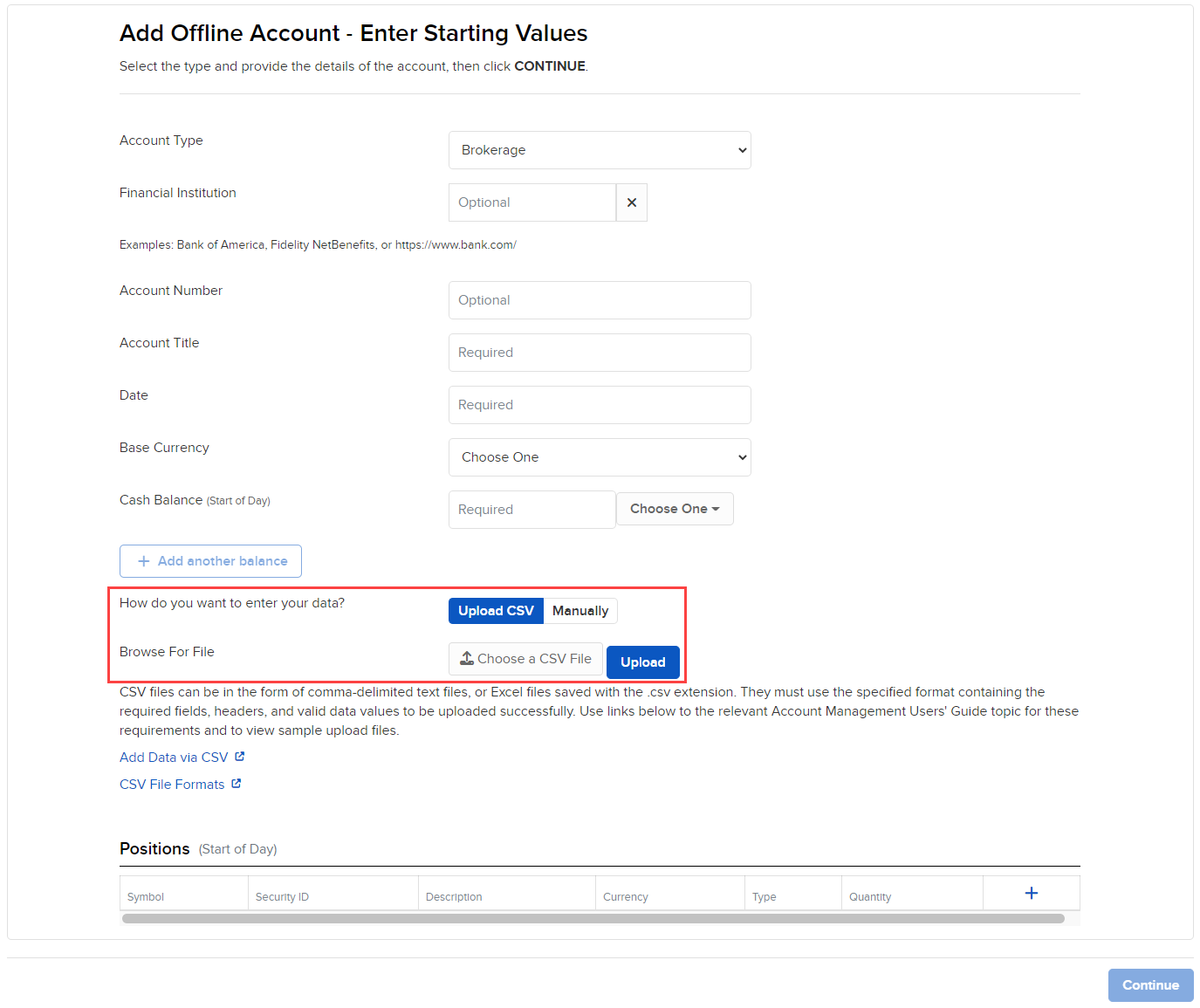1200x1008 pixels.
Task: Clear the Financial Institution field
Action: coord(631,202)
